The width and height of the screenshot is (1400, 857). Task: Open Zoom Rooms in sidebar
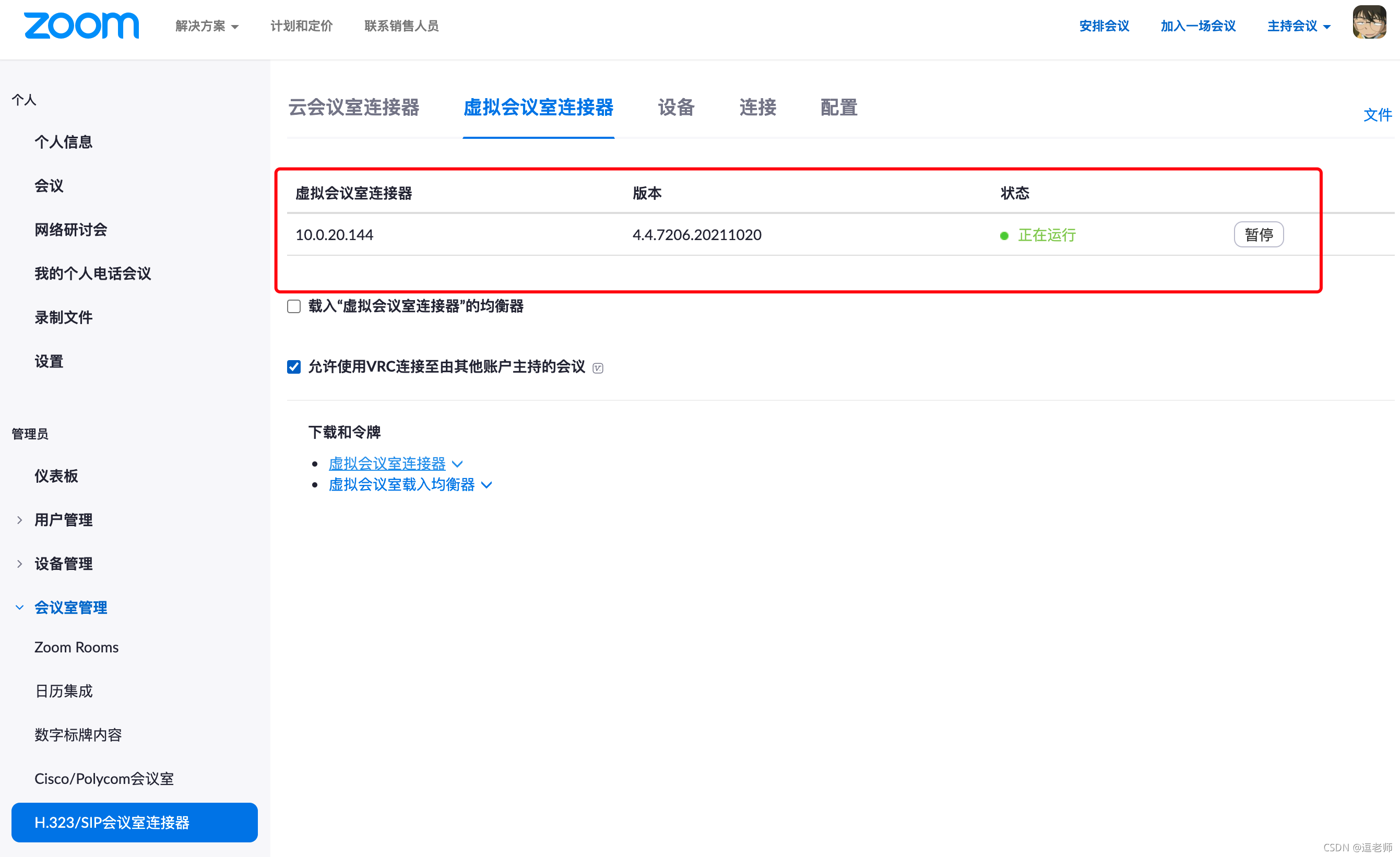click(76, 647)
